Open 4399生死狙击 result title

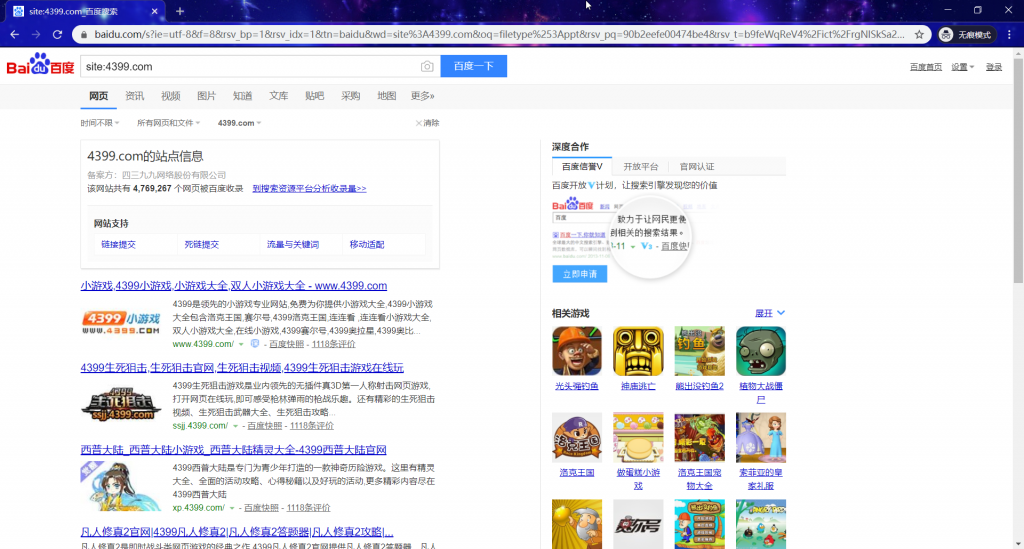[x=242, y=368]
